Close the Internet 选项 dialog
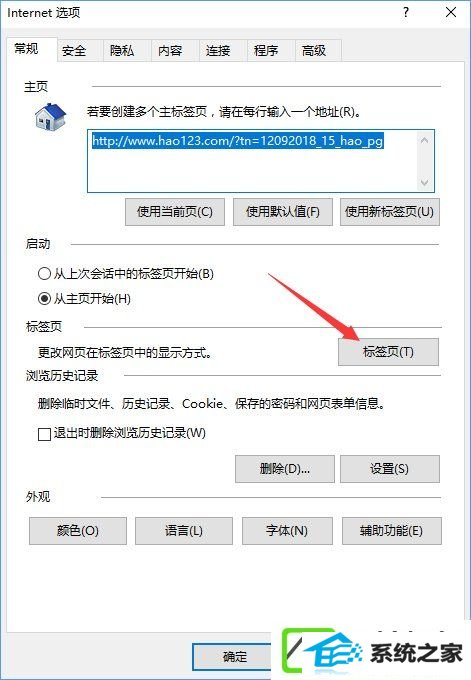Image resolution: width=471 pixels, height=680 pixels. click(x=451, y=12)
